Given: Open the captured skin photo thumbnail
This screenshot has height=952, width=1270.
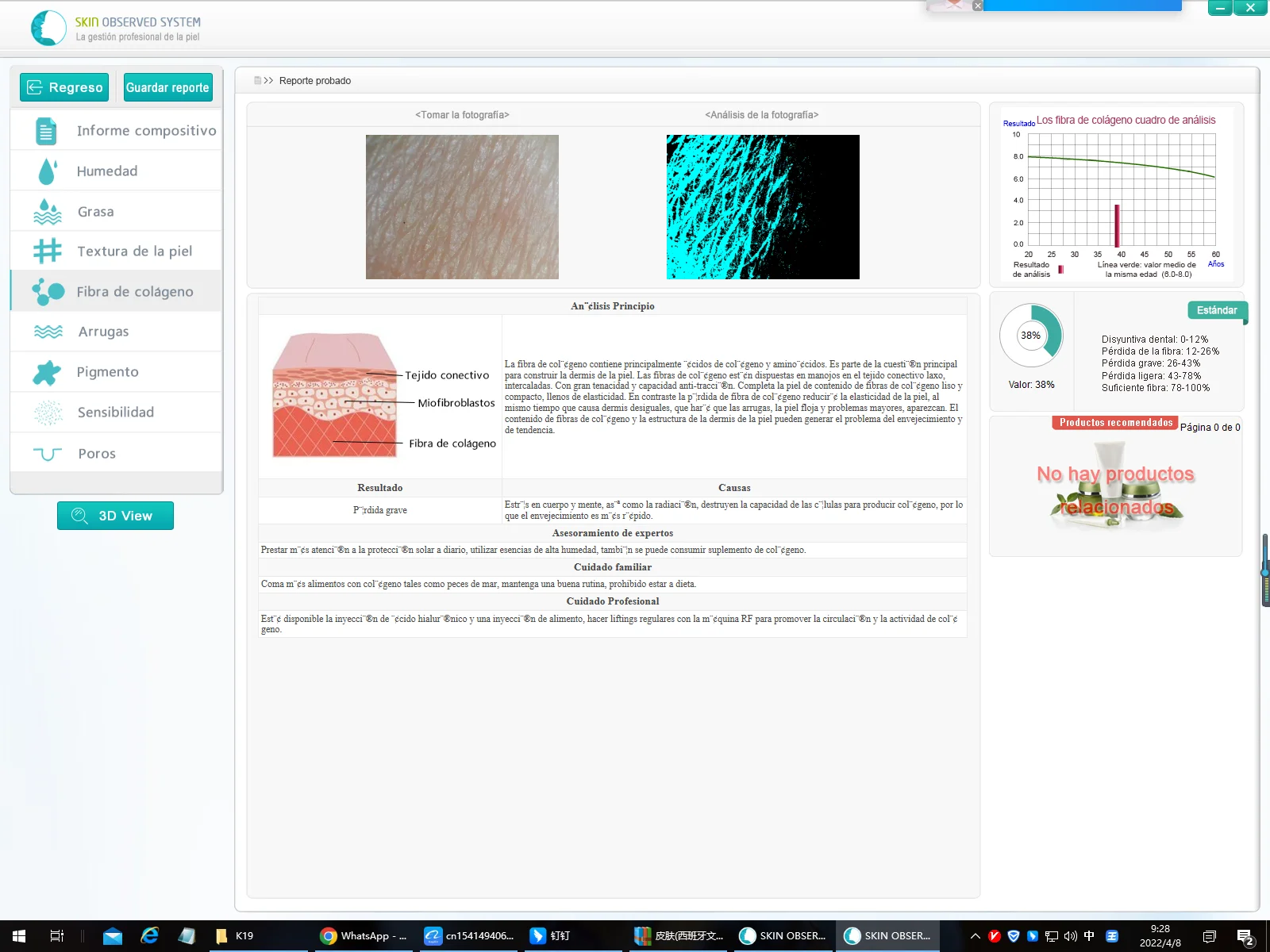Looking at the screenshot, I should pyautogui.click(x=462, y=206).
